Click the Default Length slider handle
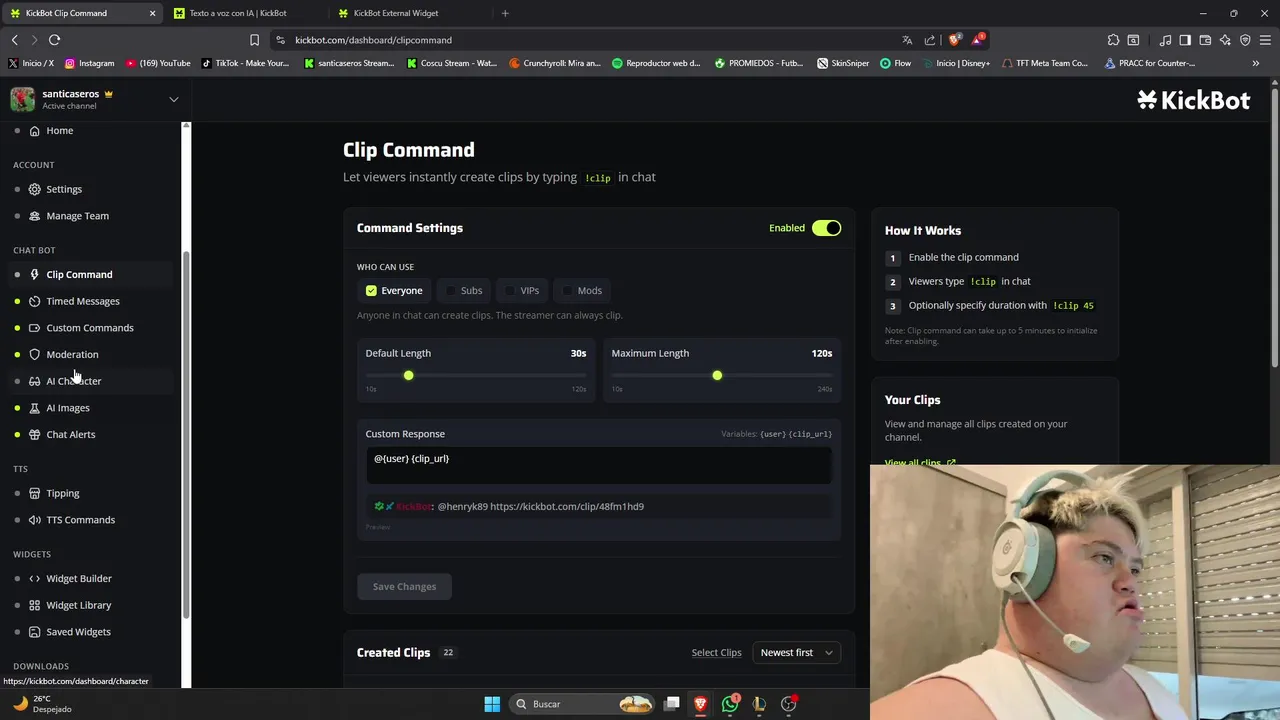Image resolution: width=1280 pixels, height=720 pixels. point(408,375)
